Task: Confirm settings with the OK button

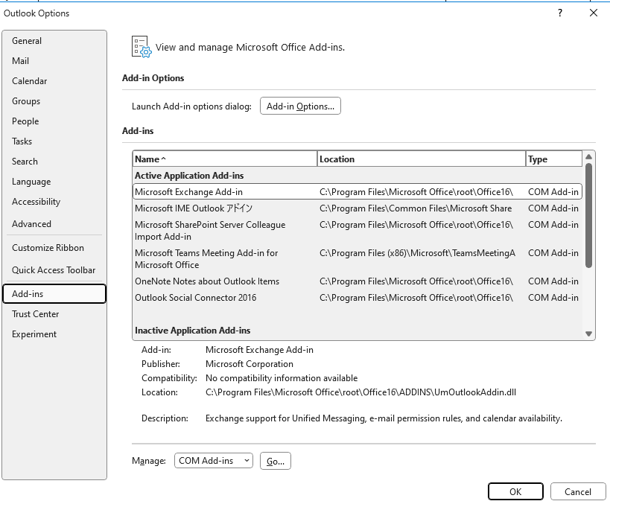Action: (515, 492)
